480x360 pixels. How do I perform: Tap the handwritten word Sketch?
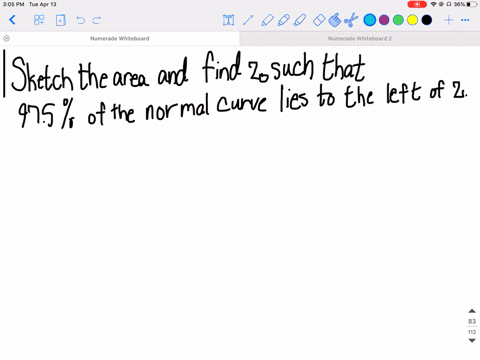tap(42, 74)
